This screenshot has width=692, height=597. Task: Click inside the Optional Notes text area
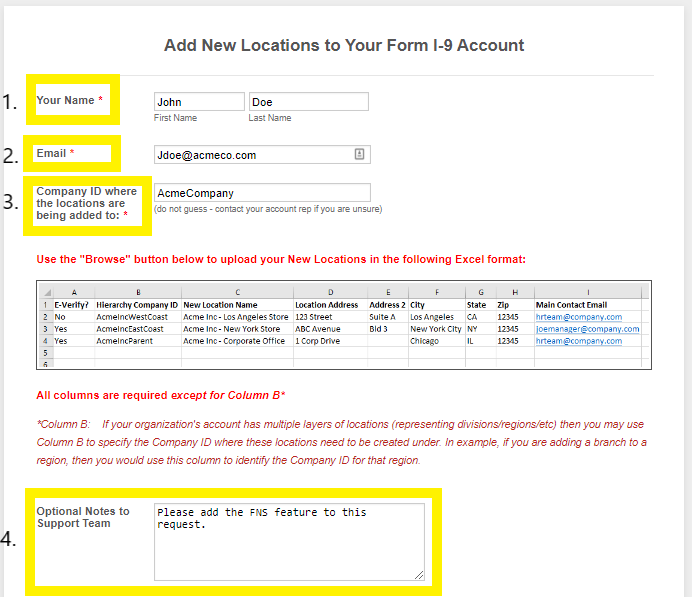[x=288, y=541]
